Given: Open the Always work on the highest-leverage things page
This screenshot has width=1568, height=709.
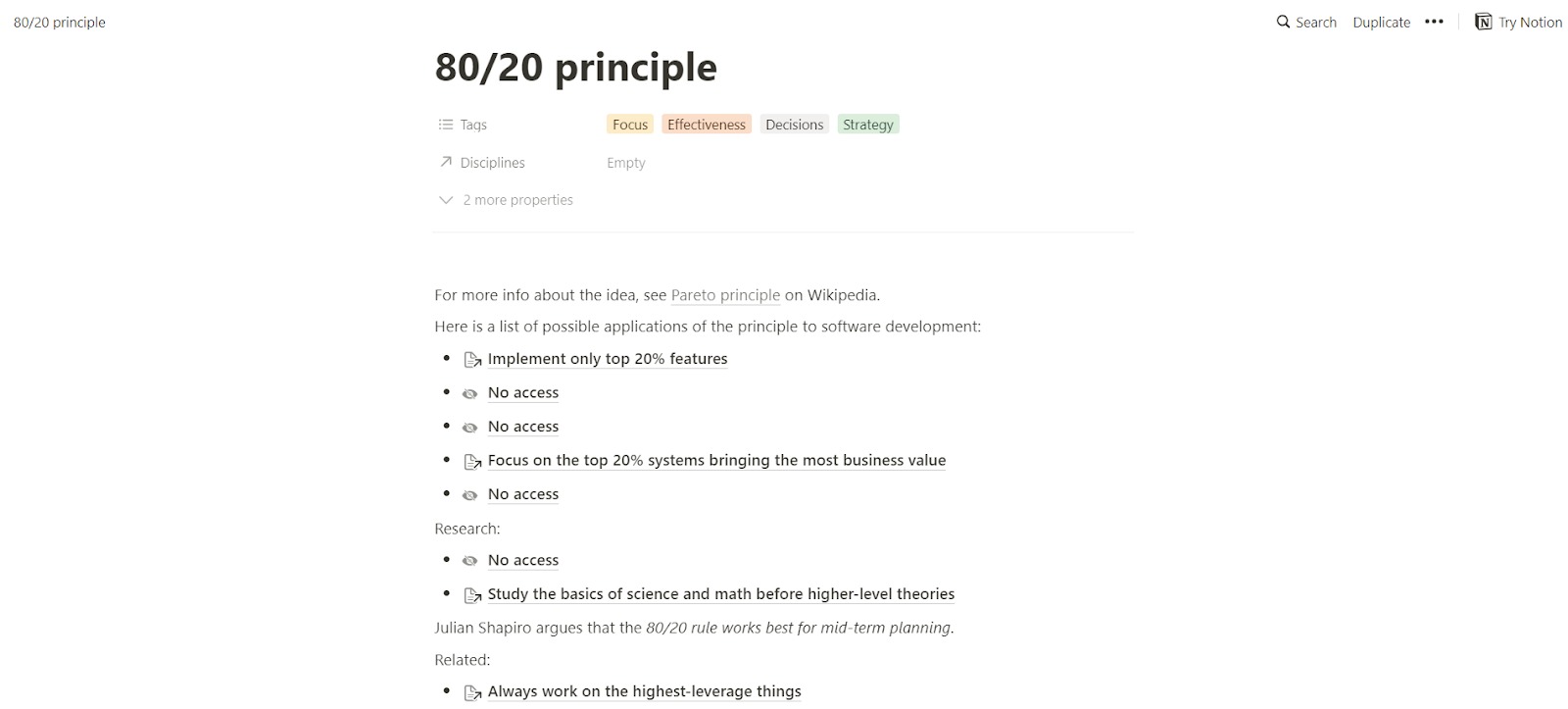Looking at the screenshot, I should coord(644,691).
